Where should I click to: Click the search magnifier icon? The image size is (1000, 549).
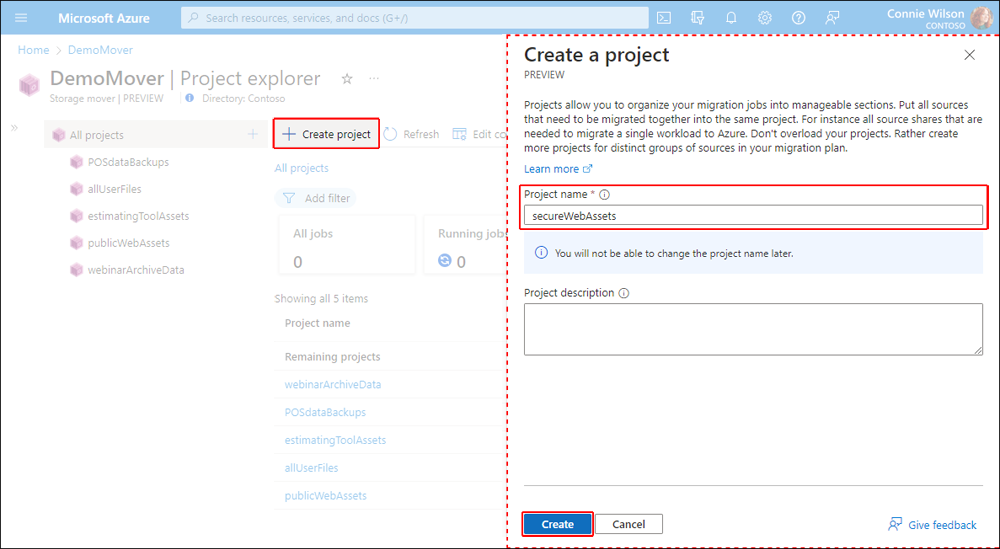pyautogui.click(x=193, y=18)
